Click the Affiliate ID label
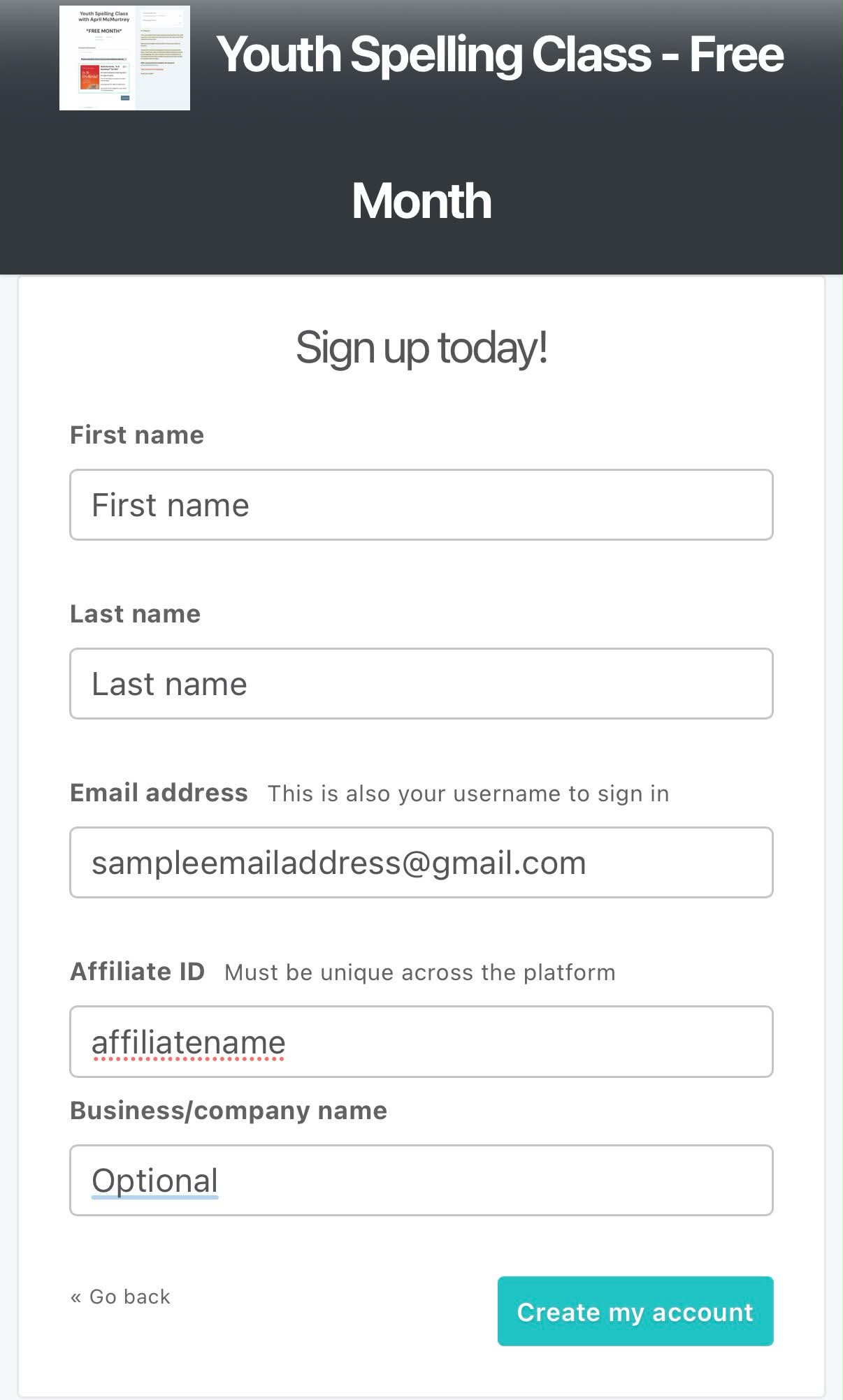This screenshot has height=1400, width=843. 138,971
